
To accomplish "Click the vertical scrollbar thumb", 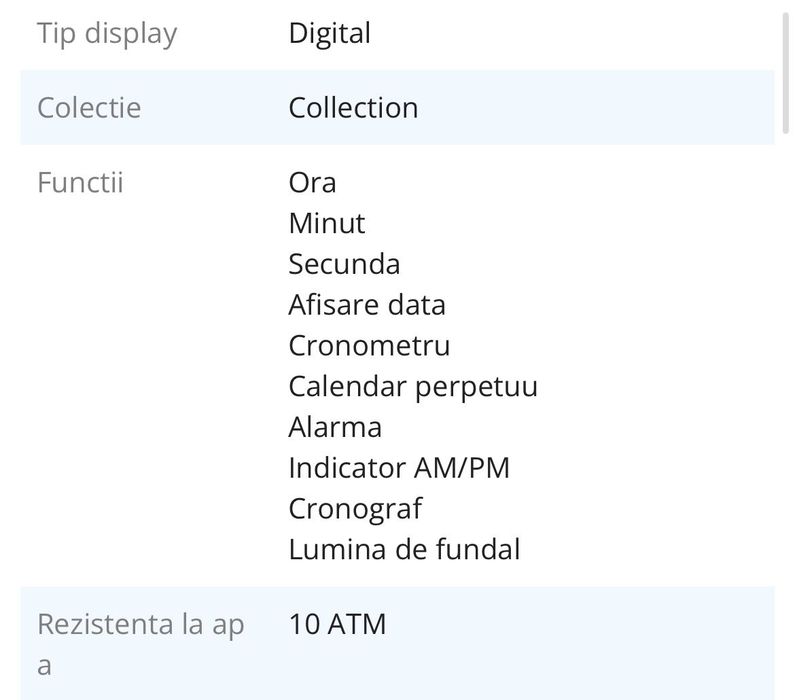I will [785, 75].
